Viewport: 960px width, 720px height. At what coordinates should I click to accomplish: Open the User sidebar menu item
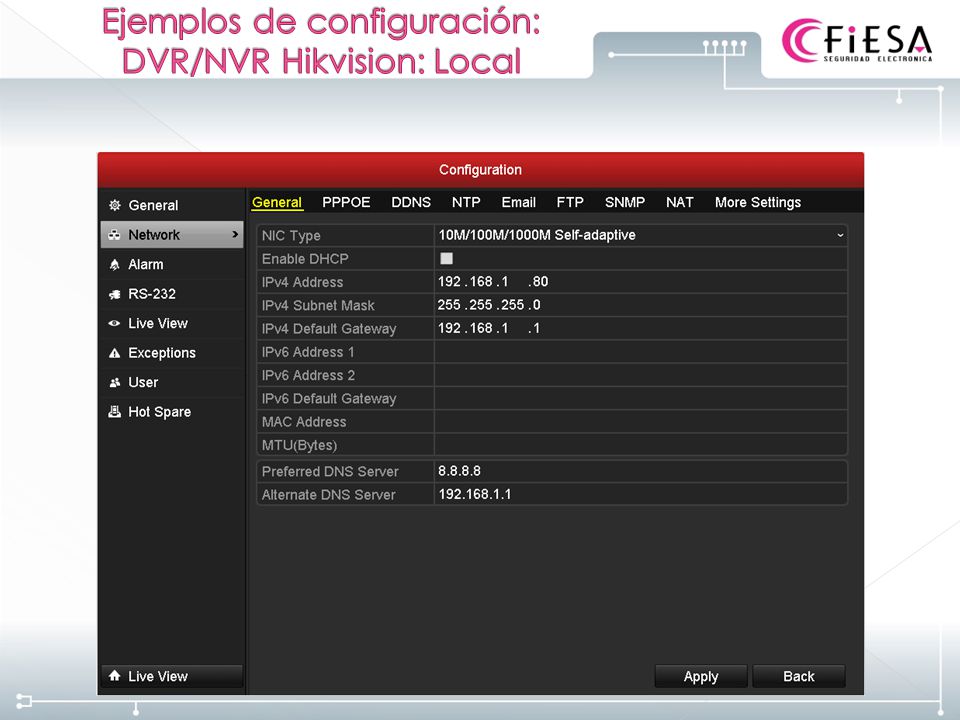point(172,382)
